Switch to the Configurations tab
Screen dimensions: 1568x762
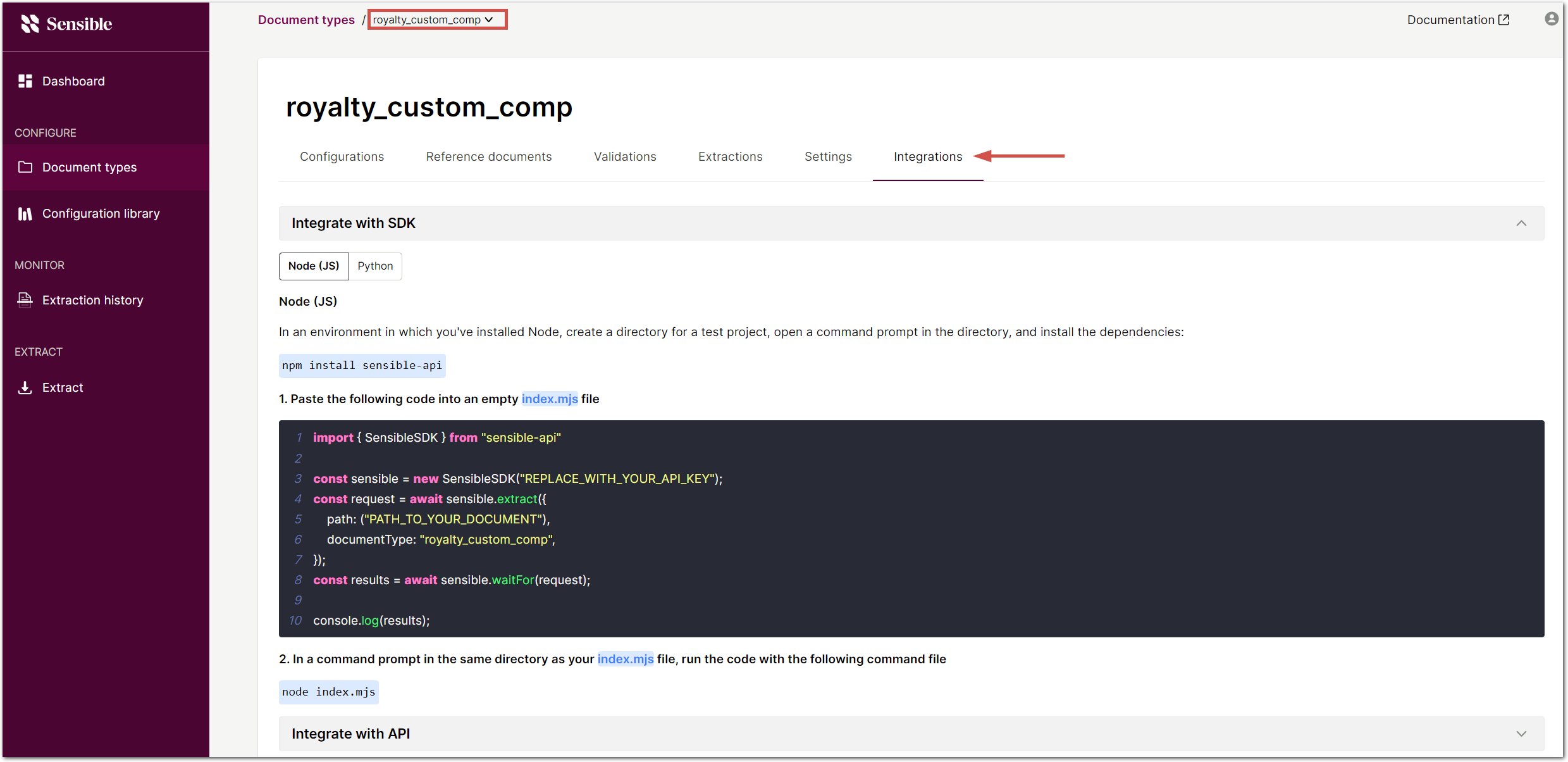coord(342,156)
